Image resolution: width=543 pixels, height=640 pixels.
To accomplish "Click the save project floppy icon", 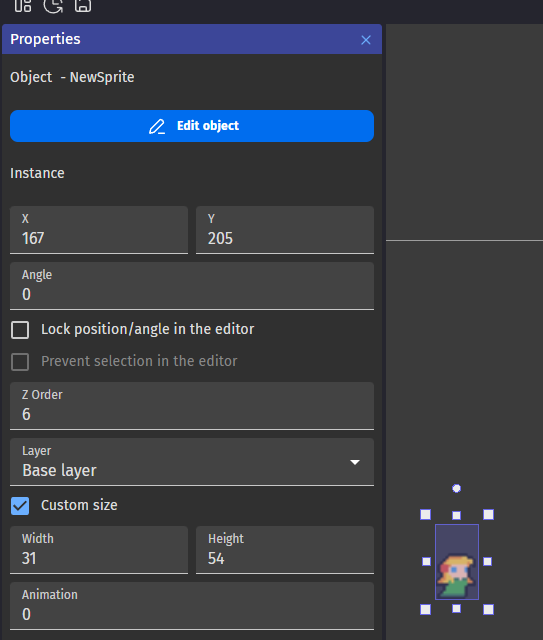I will coord(83,5).
